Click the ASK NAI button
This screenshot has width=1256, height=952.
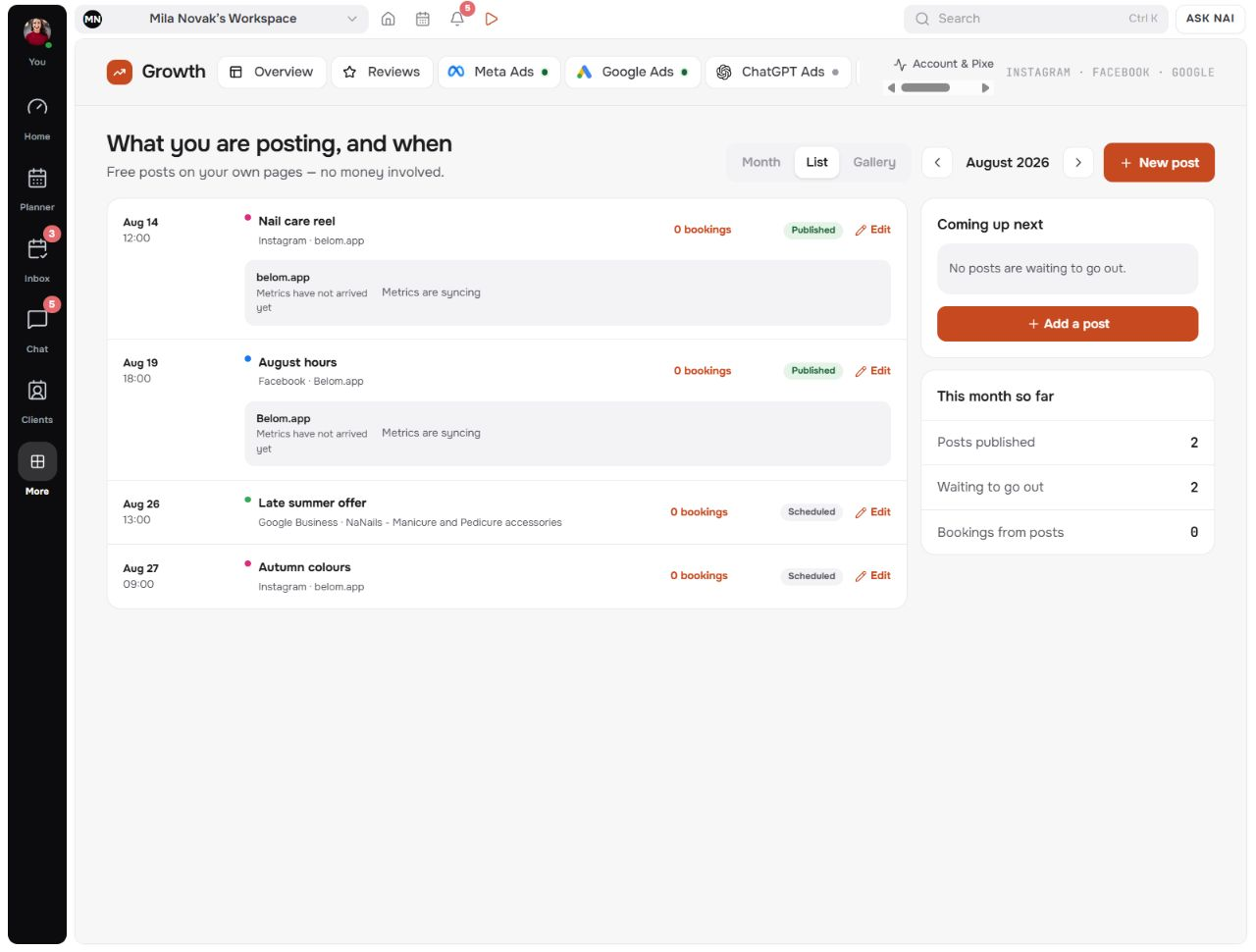tap(1210, 19)
